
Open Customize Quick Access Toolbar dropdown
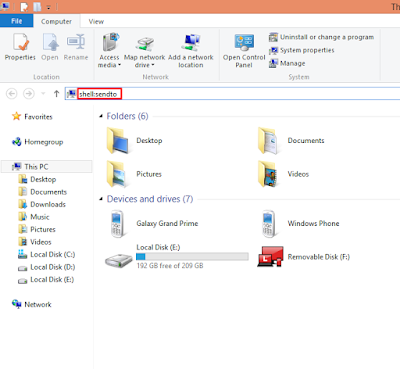tap(49, 7)
